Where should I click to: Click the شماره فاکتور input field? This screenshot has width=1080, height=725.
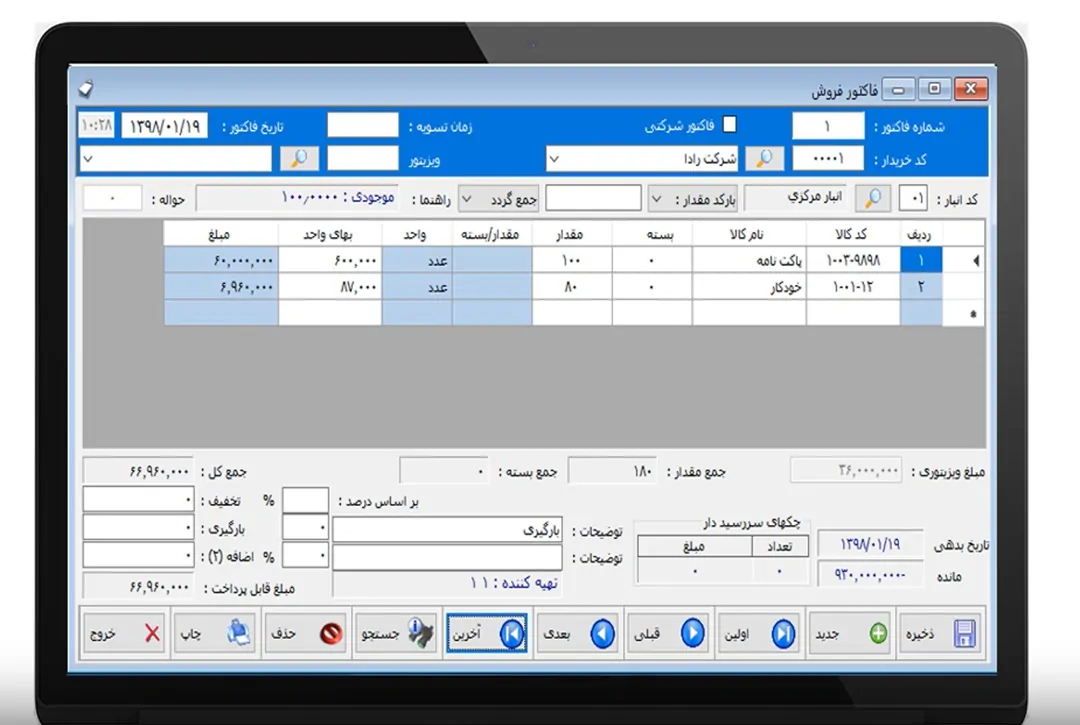(827, 127)
